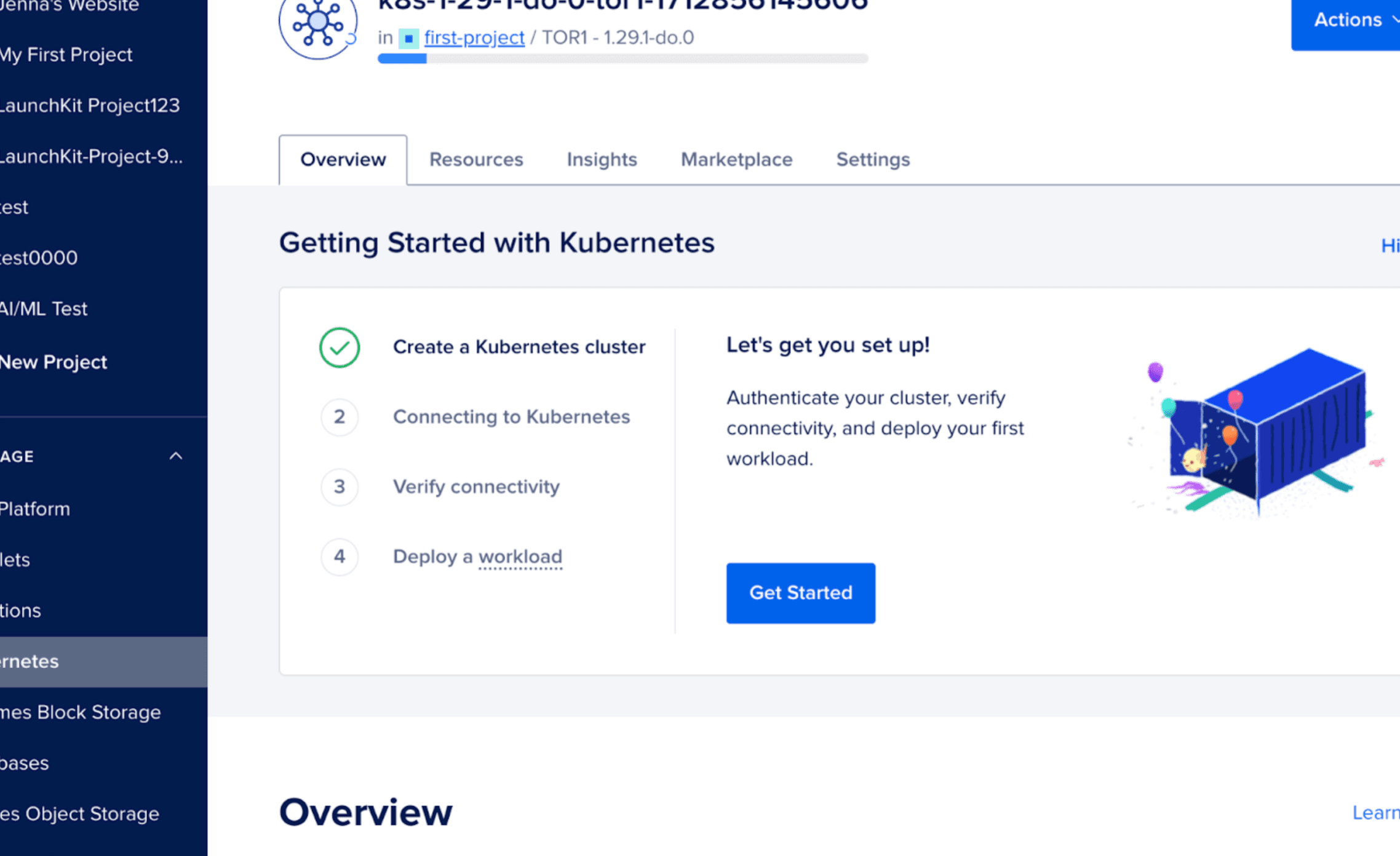Open Databases in sidebar

[x=24, y=763]
